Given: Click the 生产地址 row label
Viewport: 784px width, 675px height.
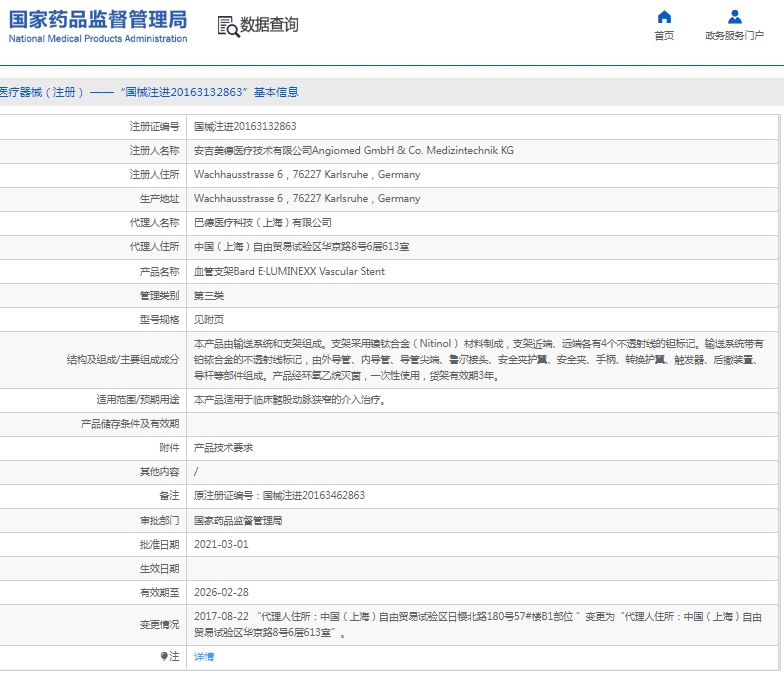Looking at the screenshot, I should 160,198.
